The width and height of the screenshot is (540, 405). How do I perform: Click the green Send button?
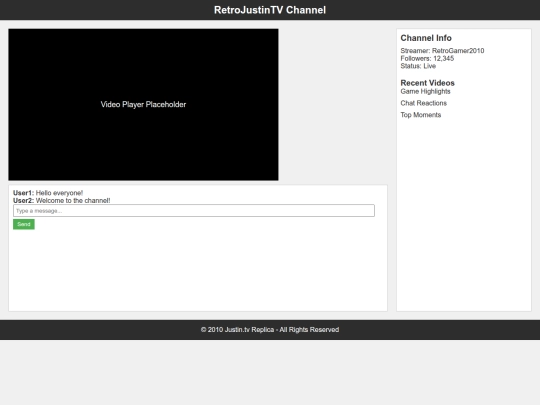click(24, 224)
